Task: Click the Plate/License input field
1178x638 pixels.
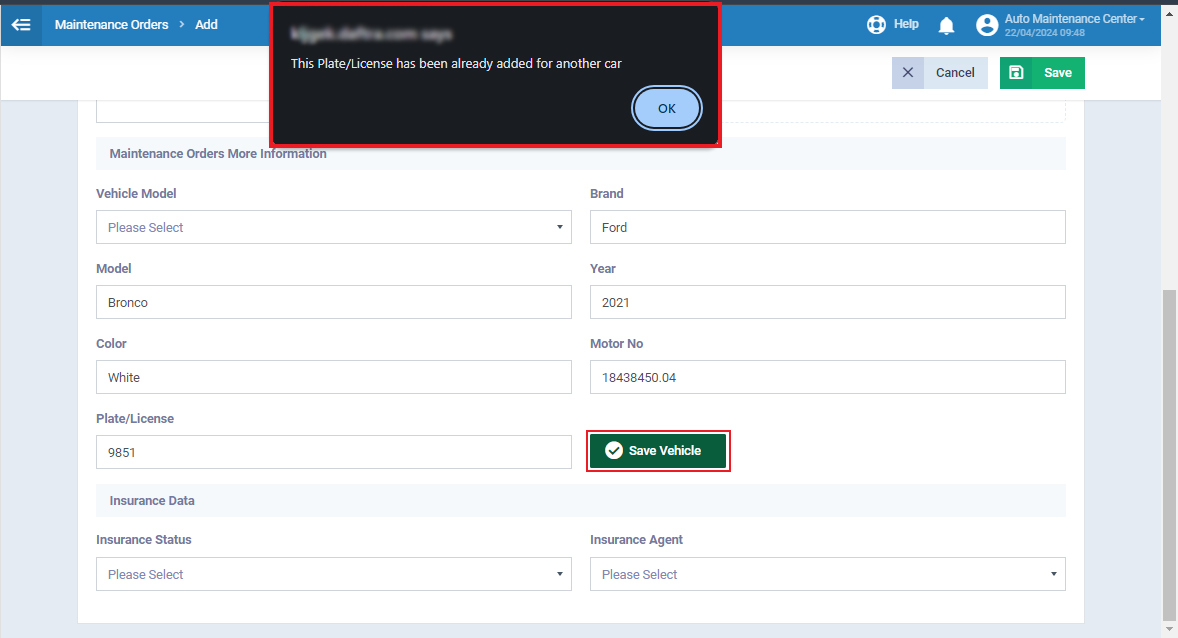Action: pos(333,452)
